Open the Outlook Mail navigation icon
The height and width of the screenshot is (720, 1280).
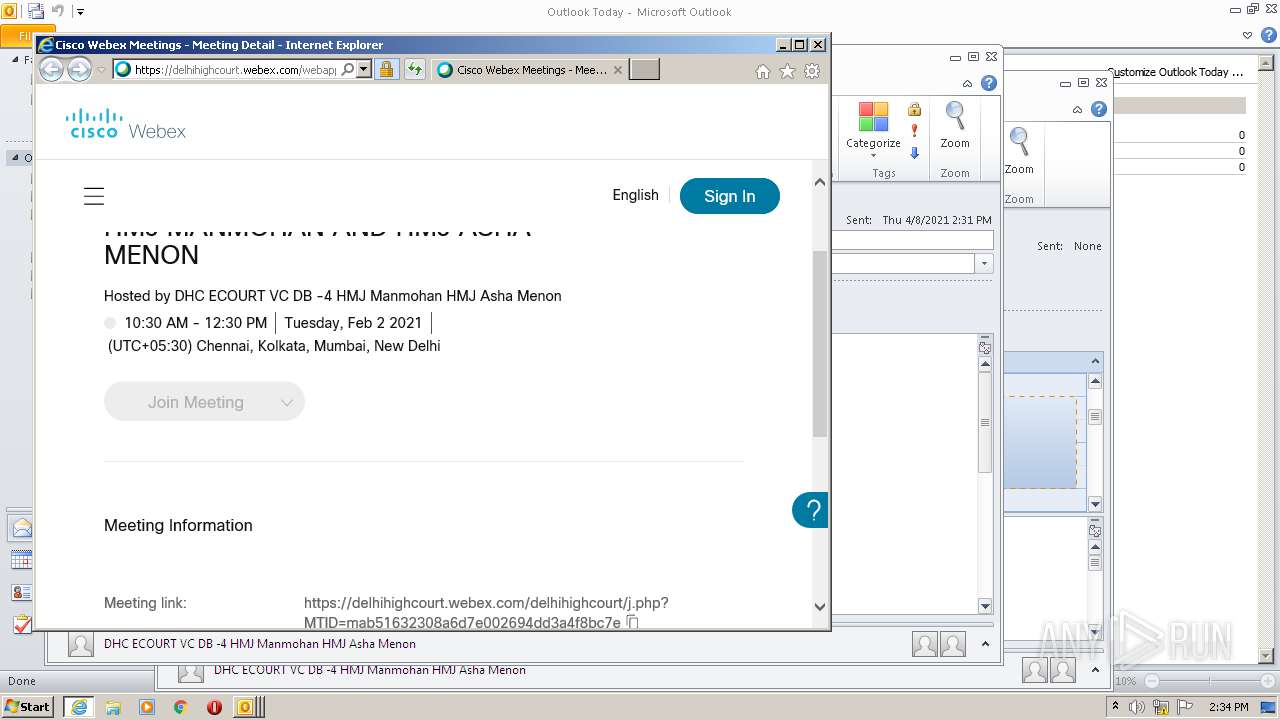pyautogui.click(x=21, y=528)
